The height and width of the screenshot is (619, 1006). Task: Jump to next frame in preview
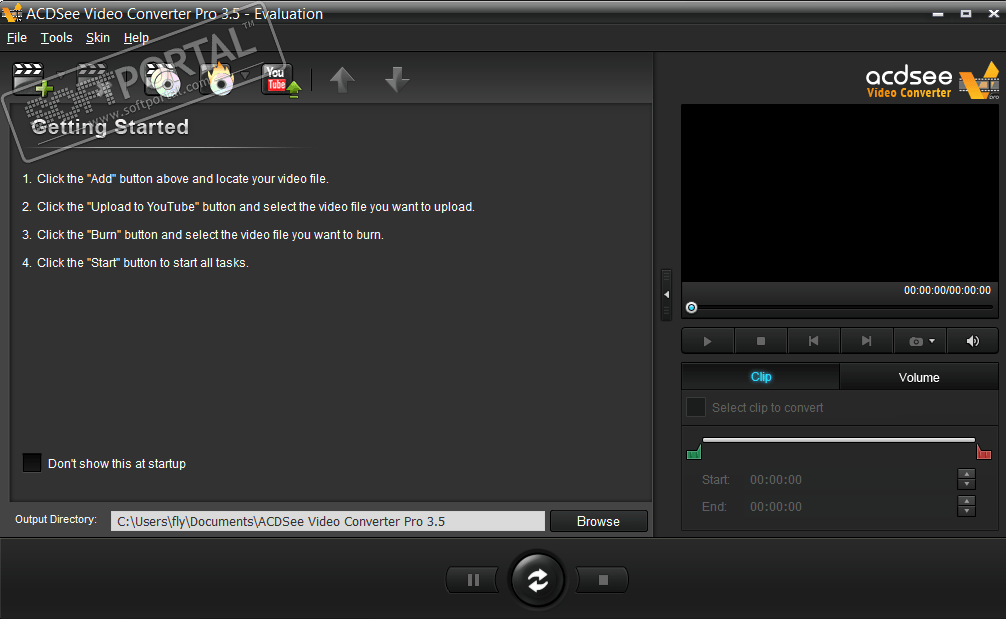(x=867, y=341)
